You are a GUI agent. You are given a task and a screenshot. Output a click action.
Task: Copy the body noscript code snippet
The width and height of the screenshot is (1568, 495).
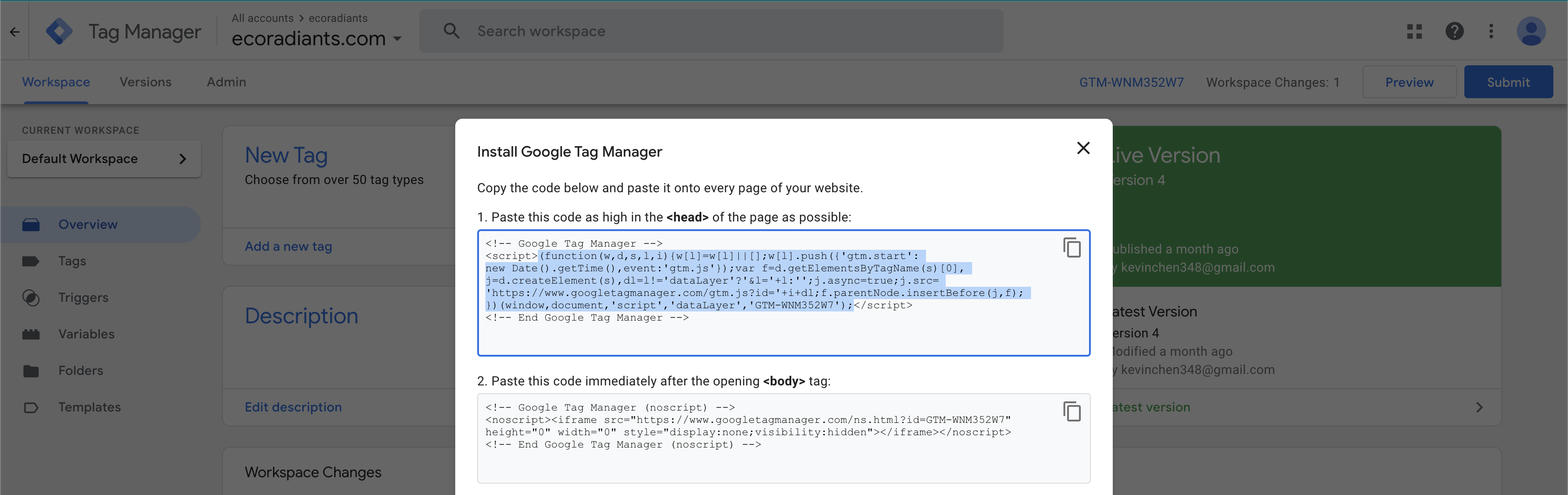pos(1071,411)
